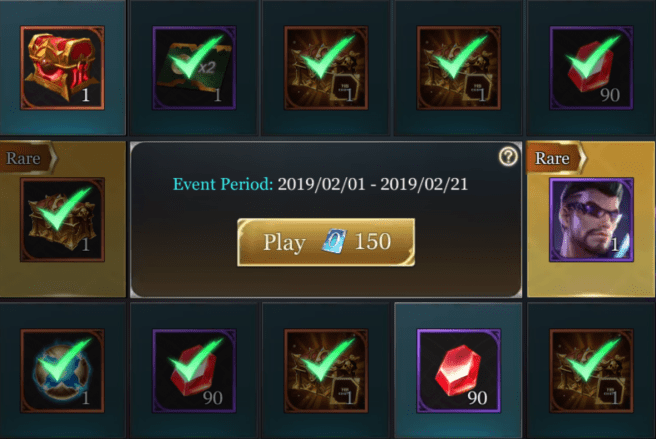Click the Rare label above the bronze chest
Viewport: 656px width, 439px height.
pos(23,158)
